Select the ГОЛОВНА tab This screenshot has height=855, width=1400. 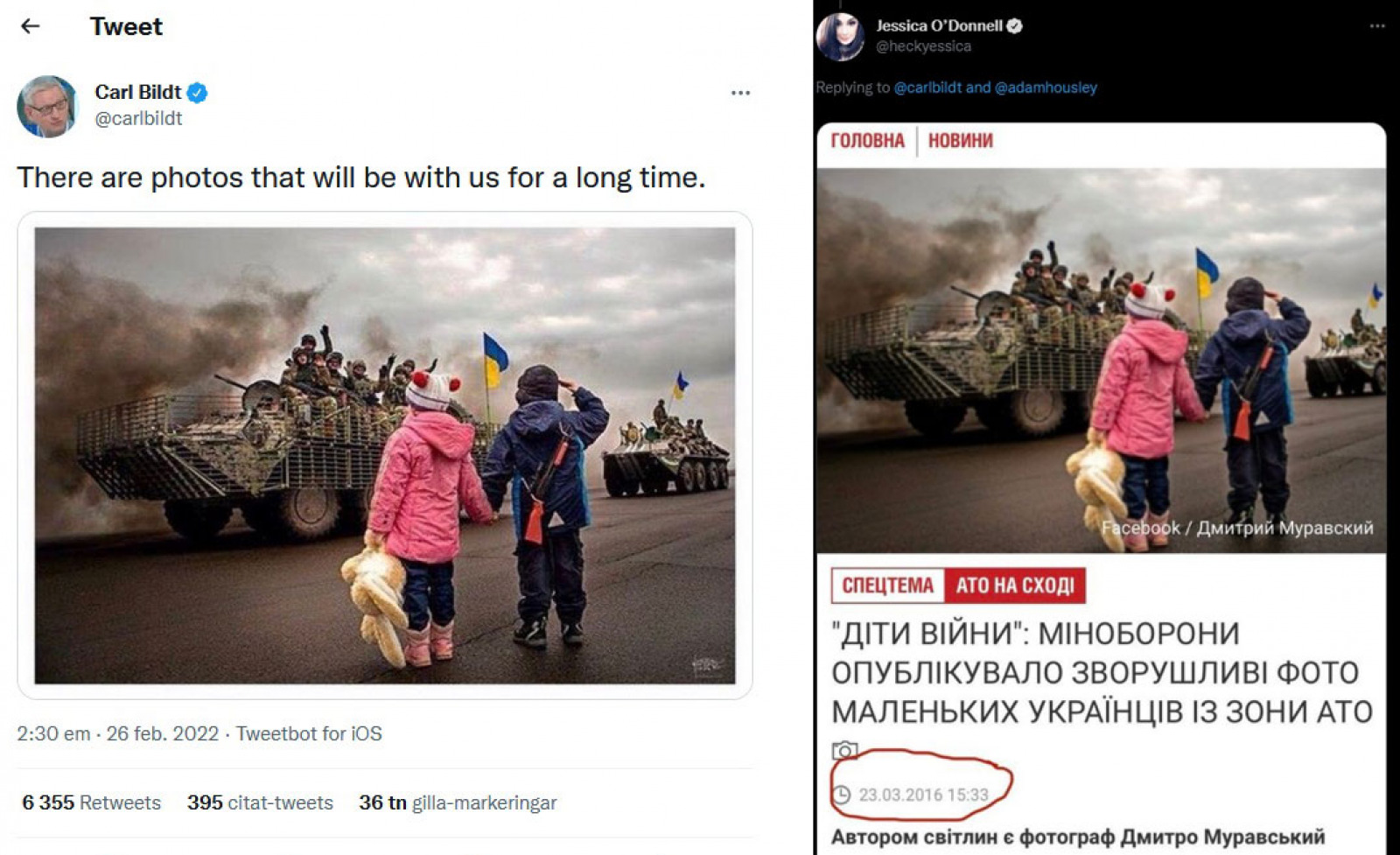867,141
